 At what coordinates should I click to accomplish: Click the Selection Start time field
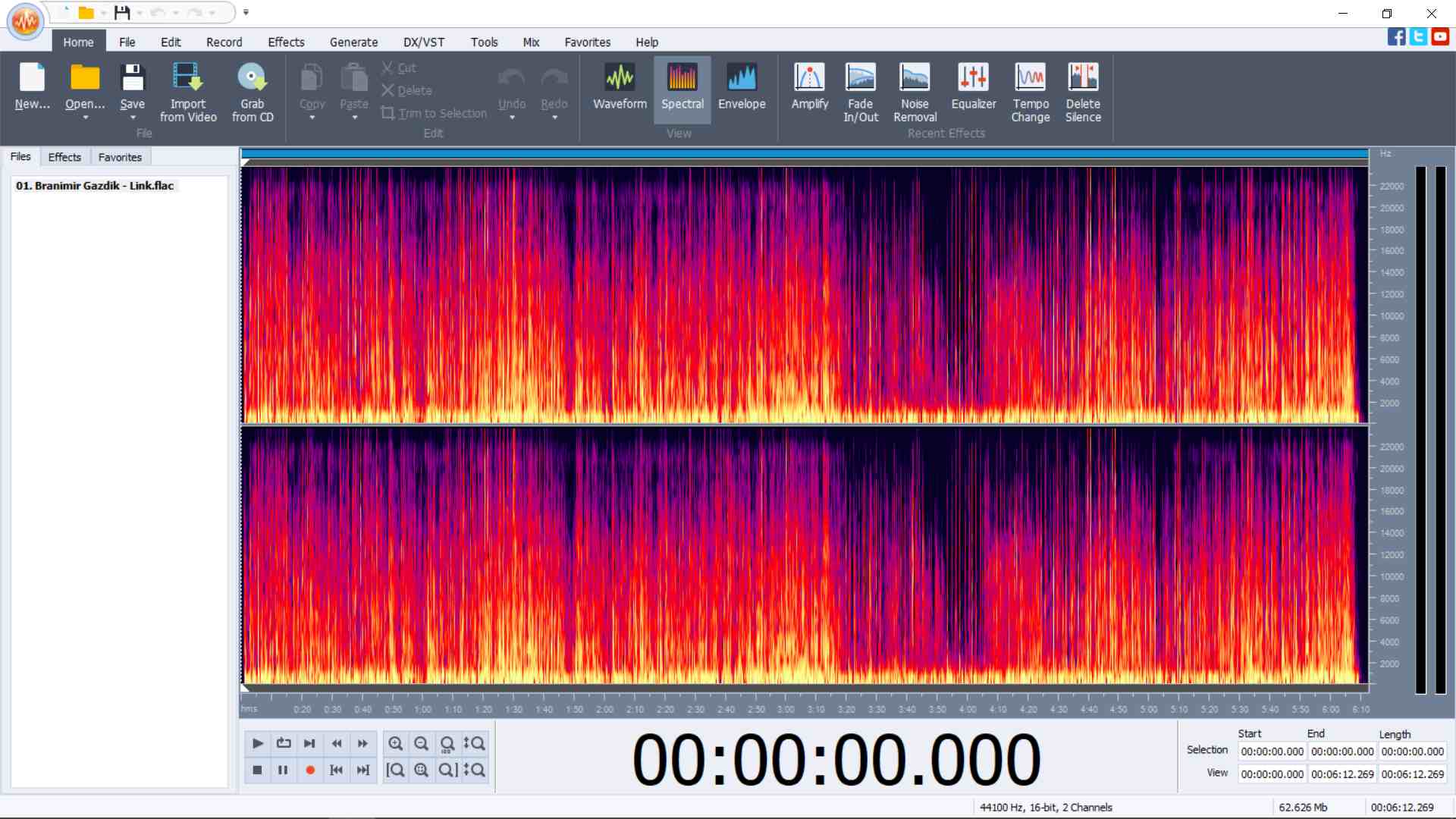click(1272, 752)
